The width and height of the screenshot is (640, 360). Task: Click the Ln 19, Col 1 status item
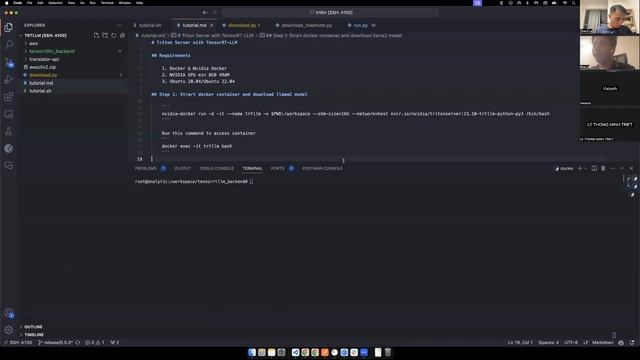tap(520, 342)
